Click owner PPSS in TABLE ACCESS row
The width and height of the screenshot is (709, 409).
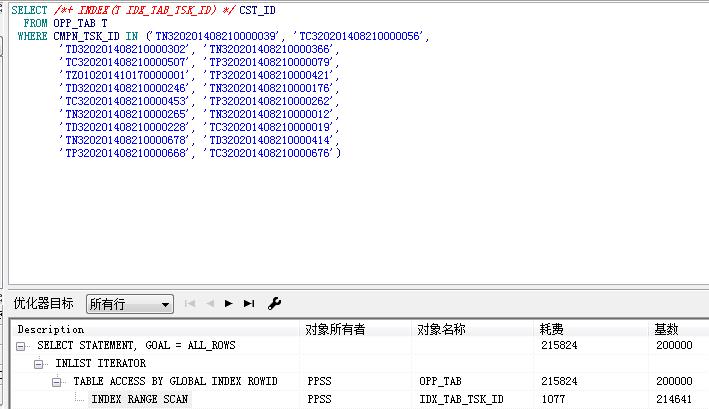[x=319, y=381]
